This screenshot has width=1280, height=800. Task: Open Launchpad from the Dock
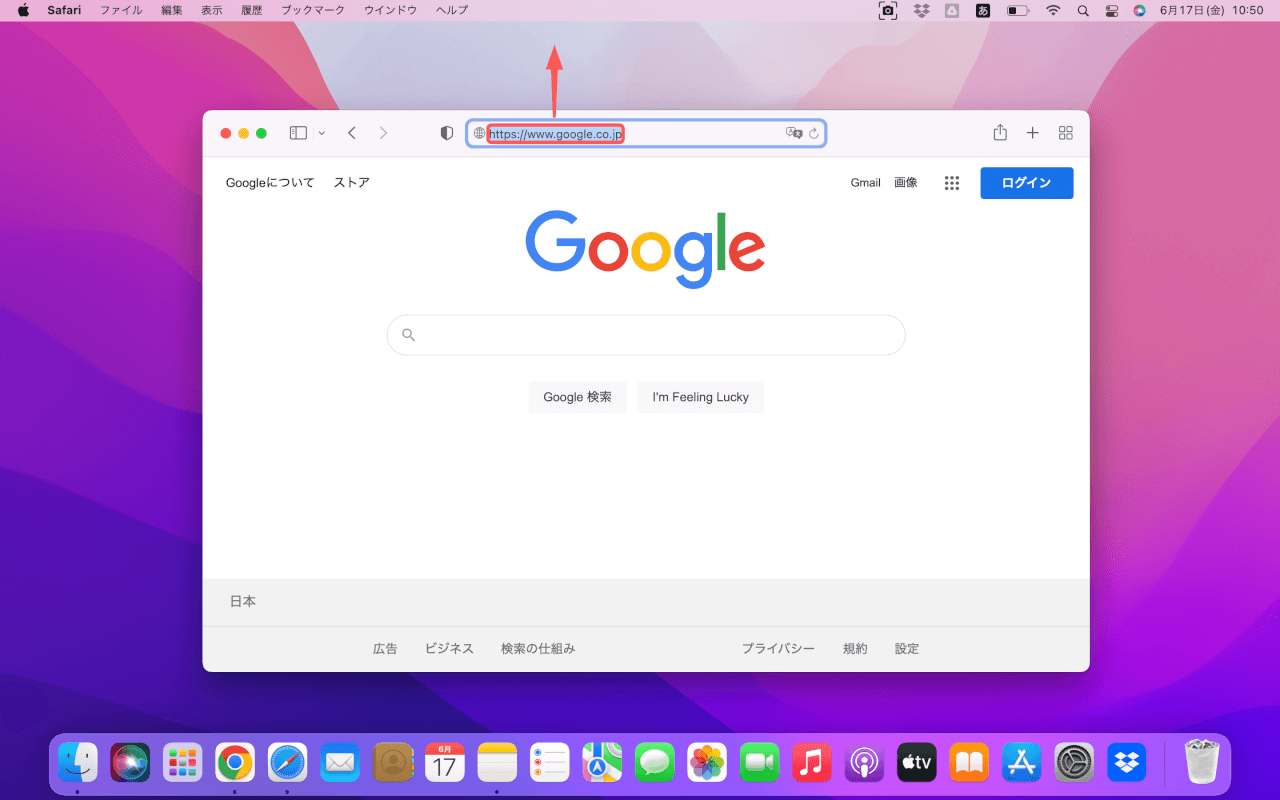point(183,762)
